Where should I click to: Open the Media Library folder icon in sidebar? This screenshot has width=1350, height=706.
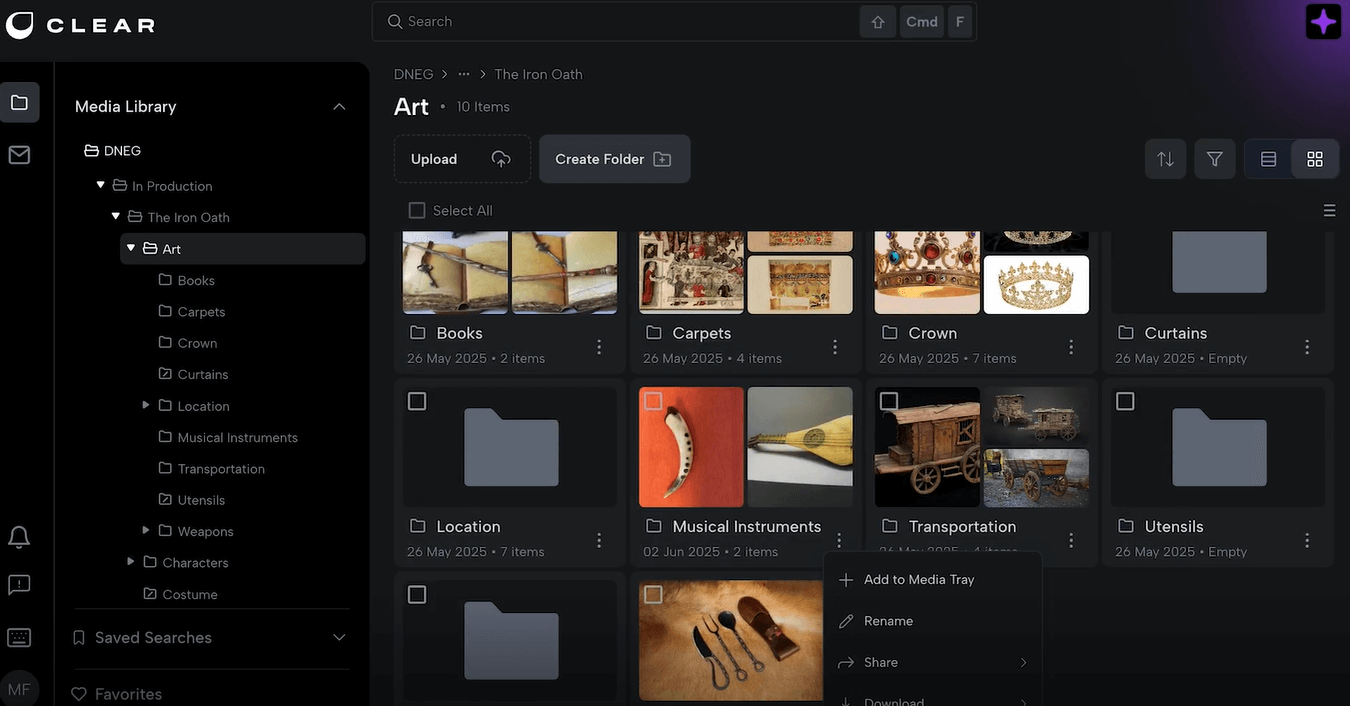[x=19, y=102]
